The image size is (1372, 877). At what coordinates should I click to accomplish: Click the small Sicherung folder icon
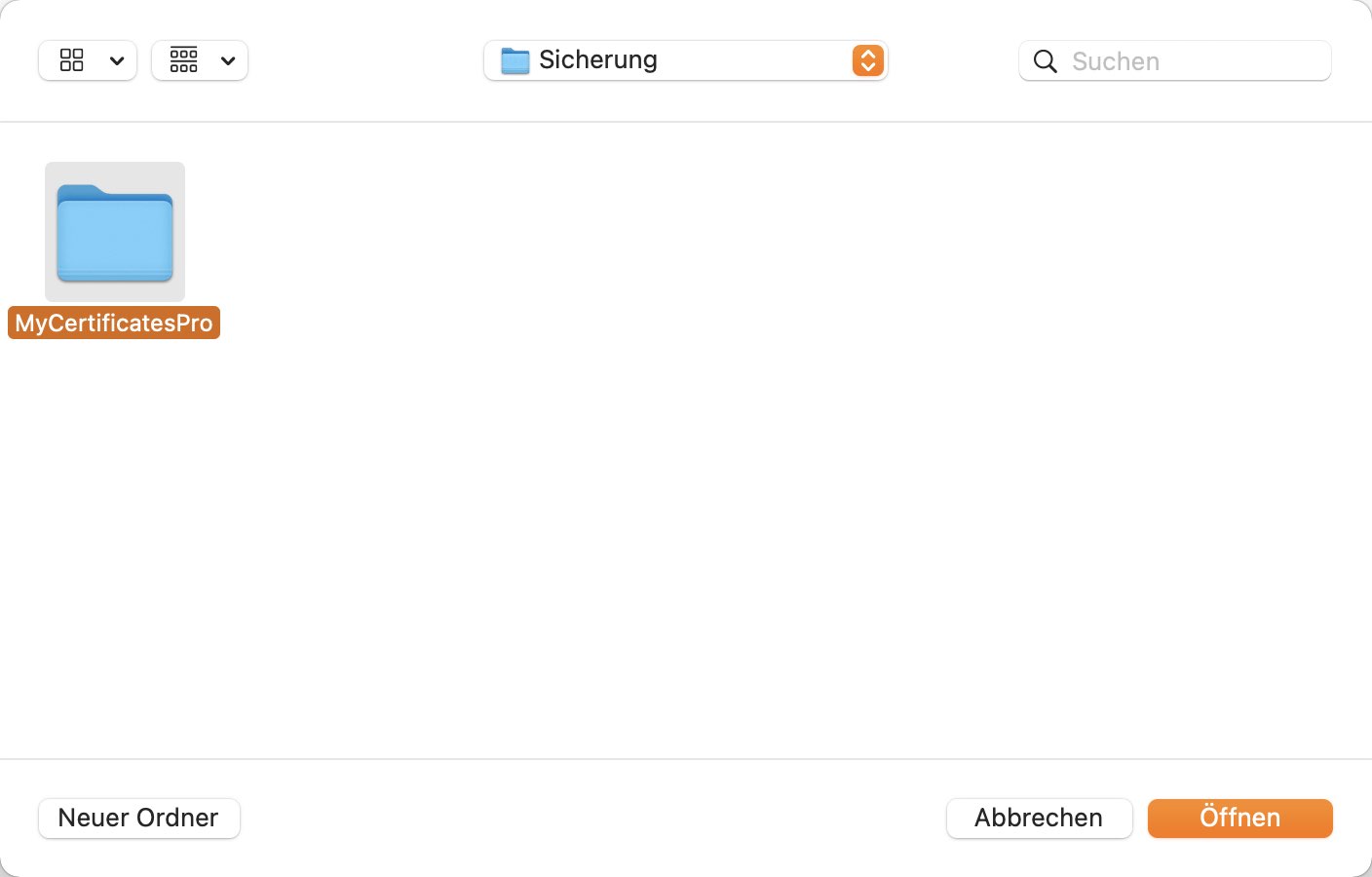click(514, 60)
